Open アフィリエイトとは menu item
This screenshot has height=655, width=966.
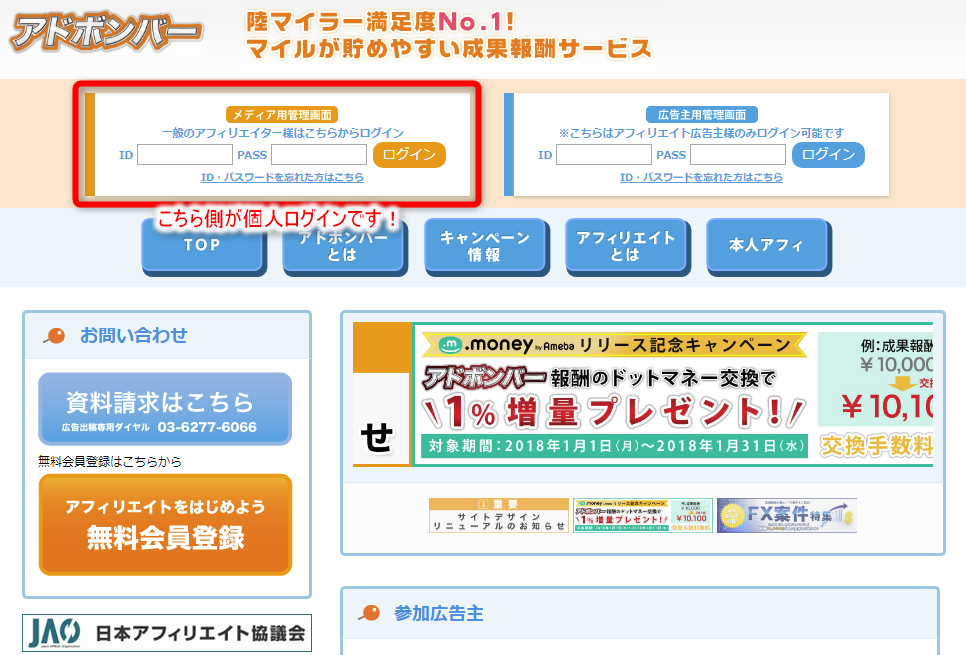tap(627, 246)
